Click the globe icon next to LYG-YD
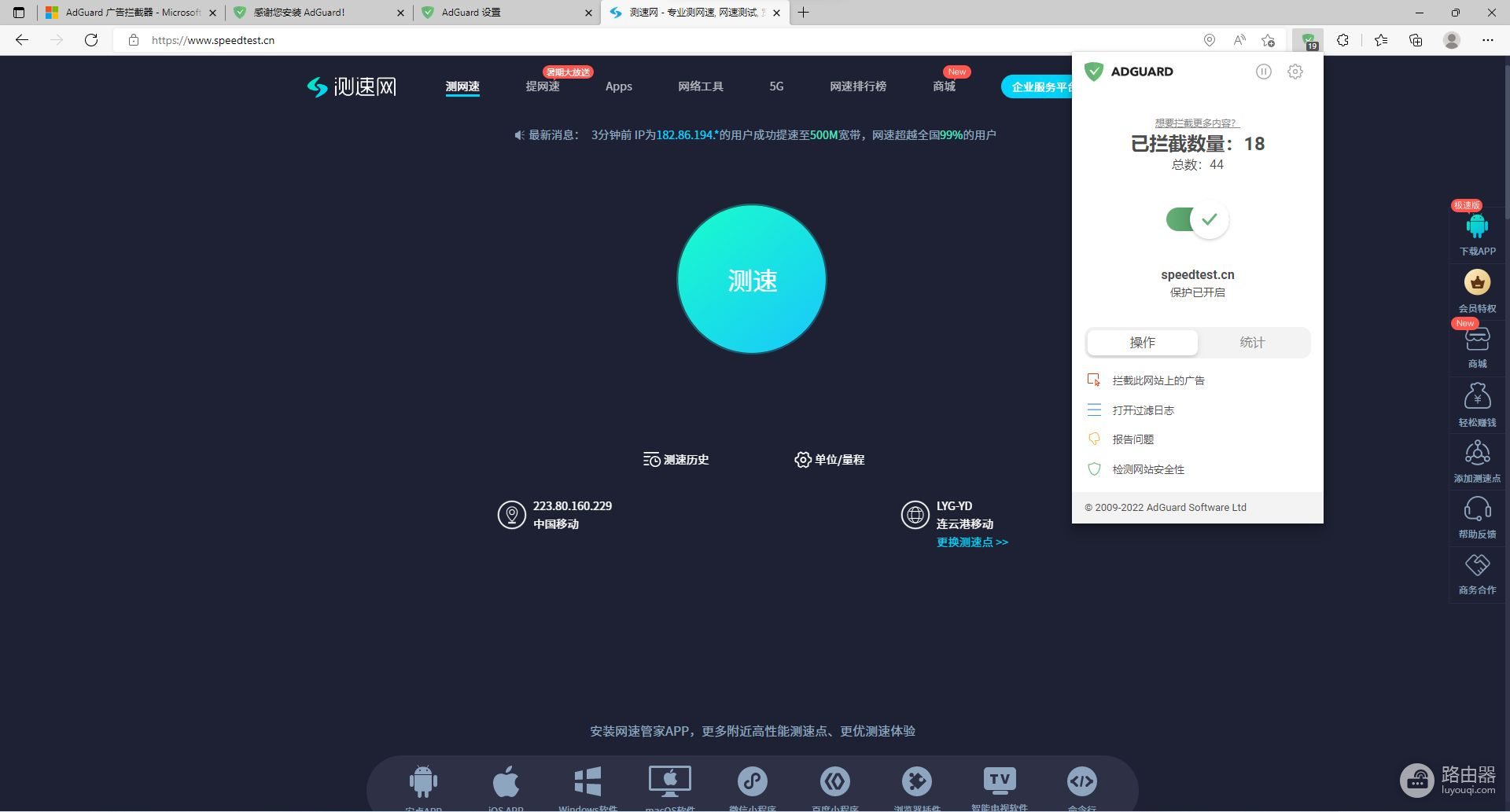The image size is (1510, 812). [915, 515]
